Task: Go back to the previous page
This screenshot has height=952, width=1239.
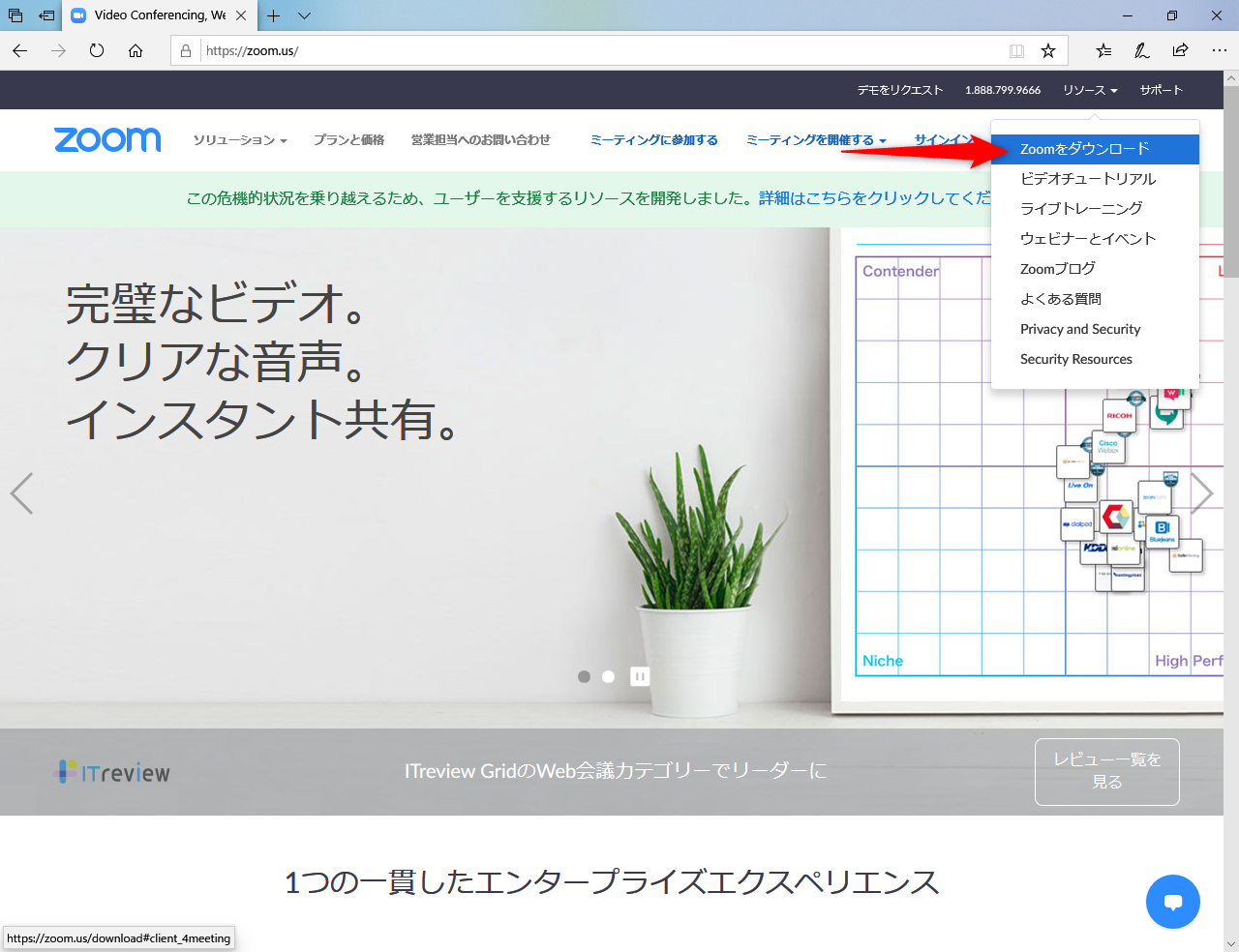Action: pyautogui.click(x=20, y=50)
